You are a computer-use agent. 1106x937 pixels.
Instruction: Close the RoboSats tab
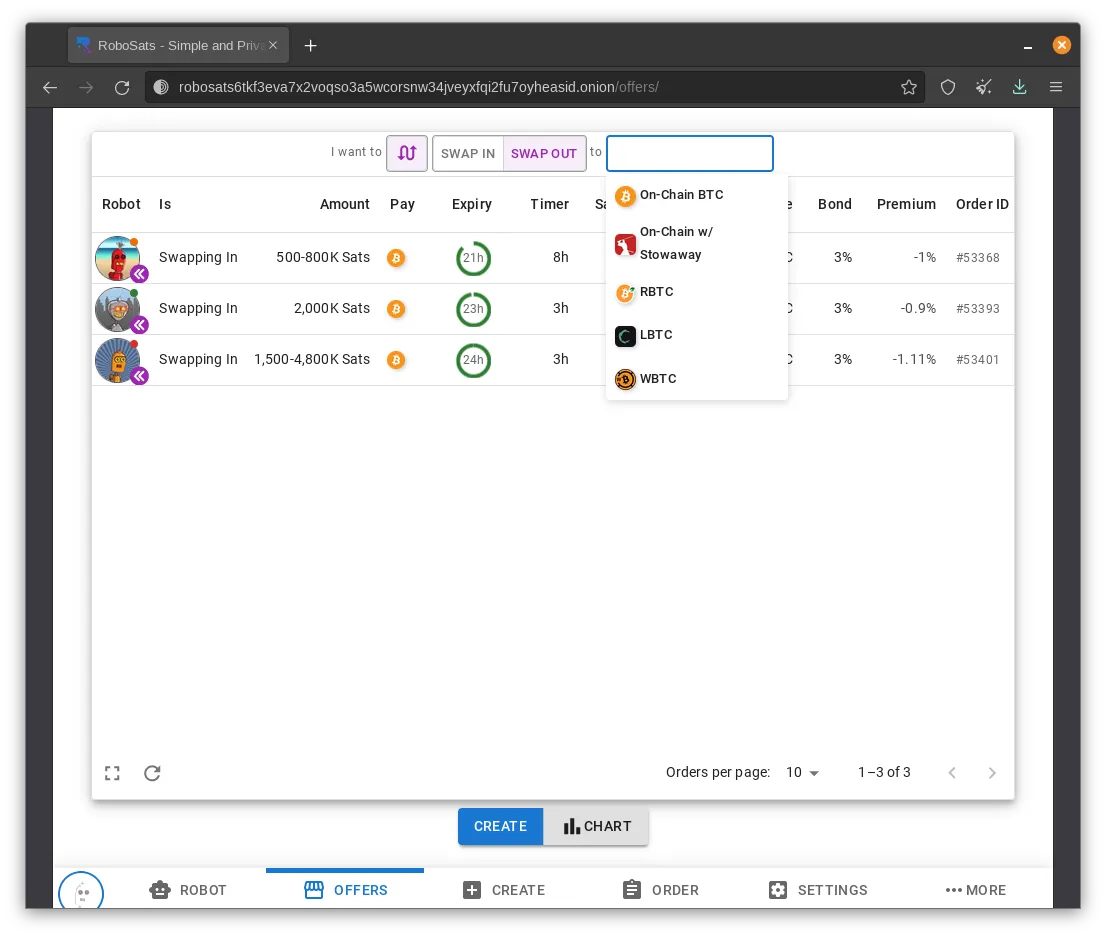[x=273, y=45]
